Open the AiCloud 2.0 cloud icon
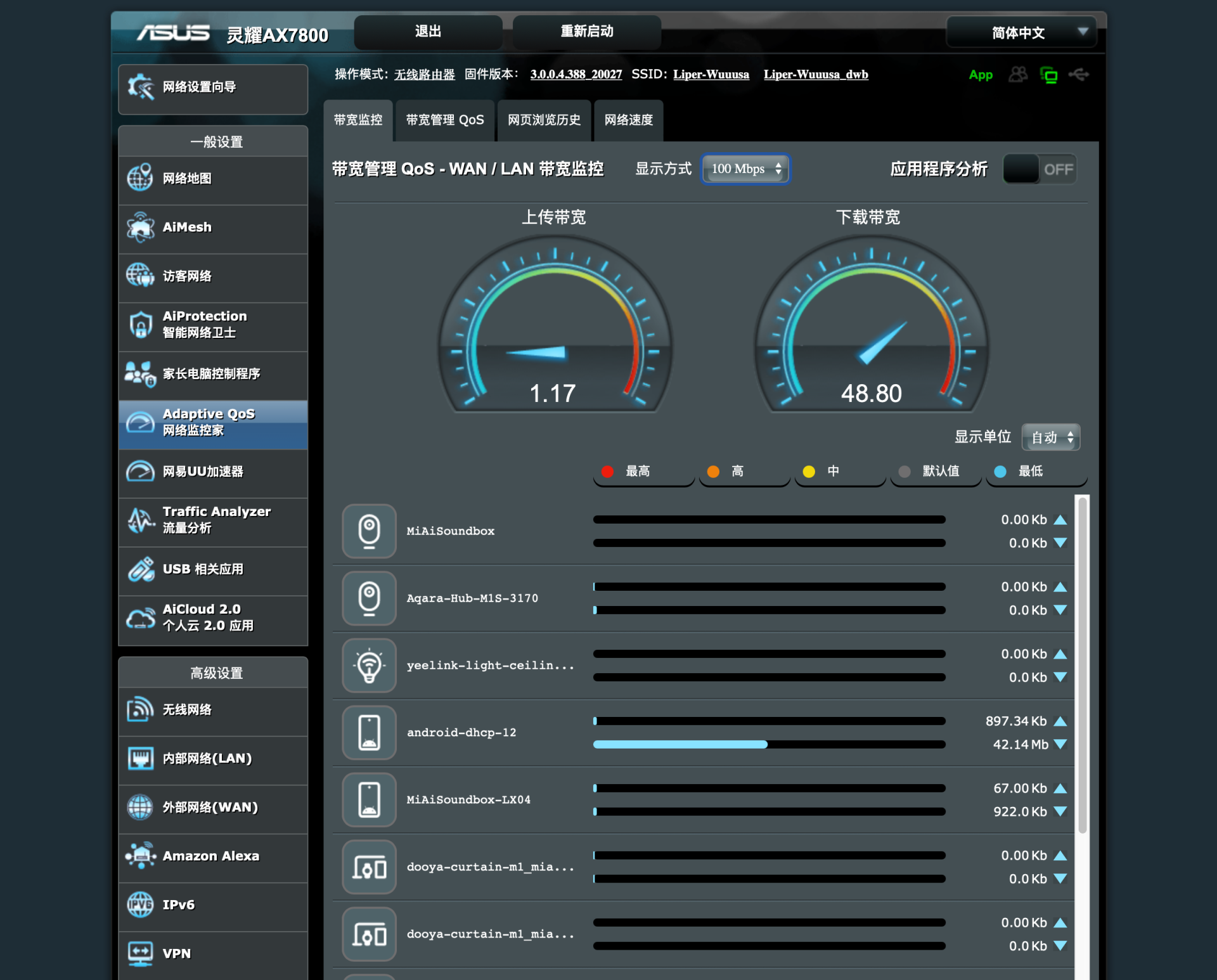This screenshot has width=1217, height=980. (x=140, y=617)
